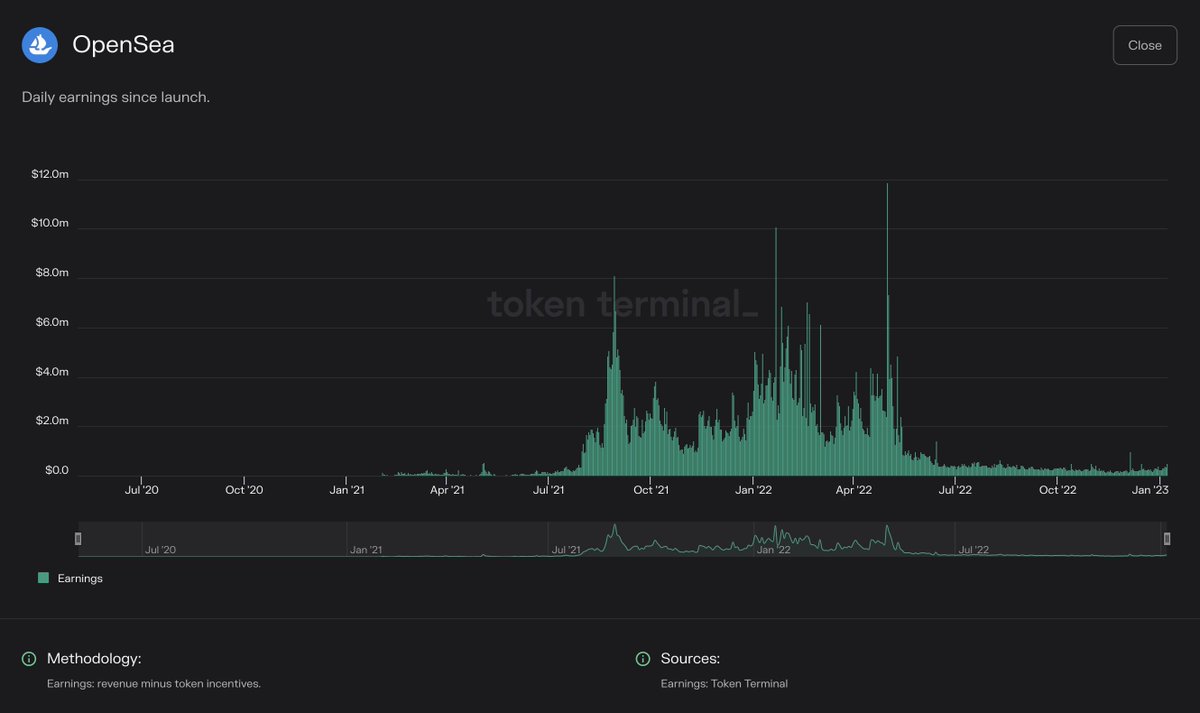Click the $8m earnings peak in late Aug '21

click(614, 376)
